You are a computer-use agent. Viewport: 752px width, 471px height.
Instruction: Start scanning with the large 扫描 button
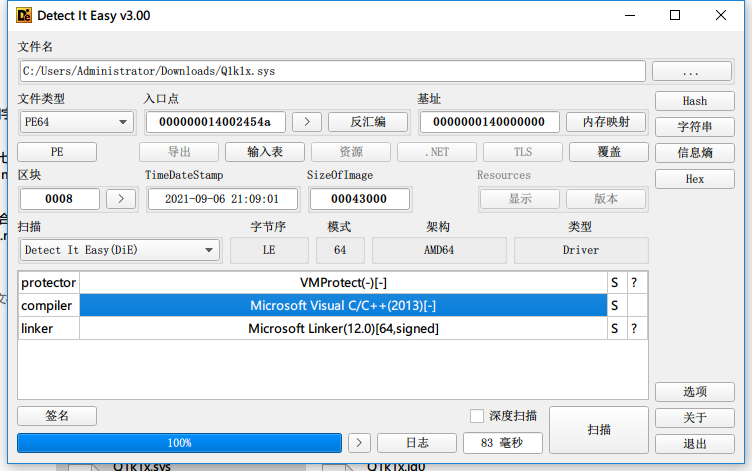(x=599, y=430)
